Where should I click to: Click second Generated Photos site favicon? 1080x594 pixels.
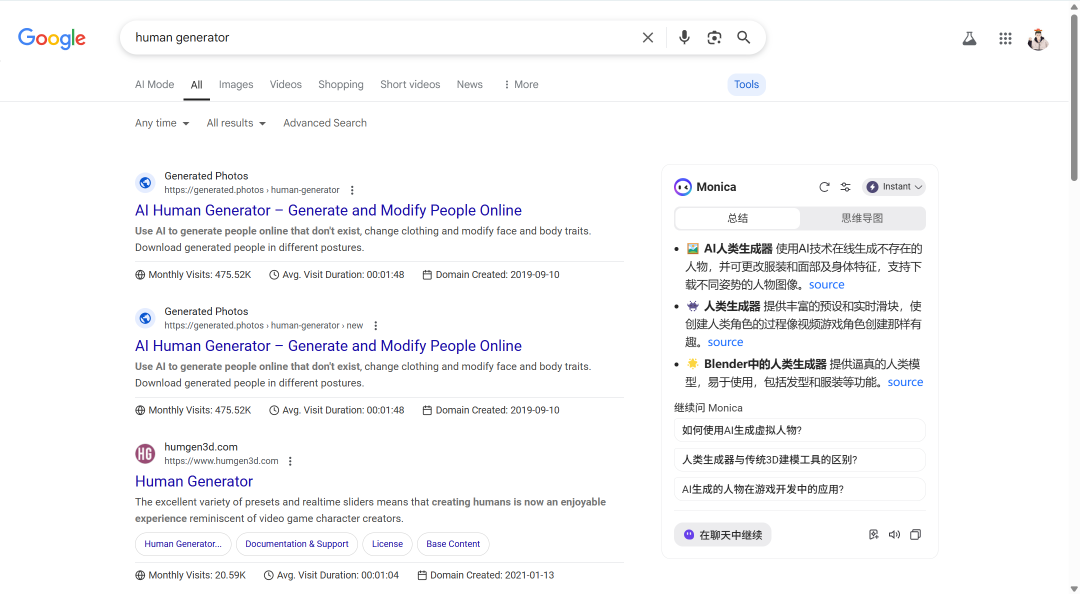click(145, 318)
